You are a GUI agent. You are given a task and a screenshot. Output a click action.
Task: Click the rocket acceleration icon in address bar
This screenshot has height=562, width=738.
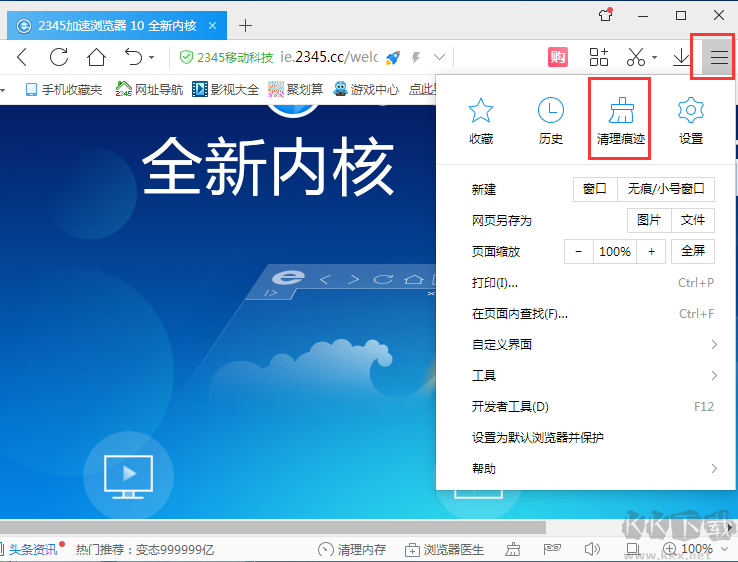tap(393, 57)
